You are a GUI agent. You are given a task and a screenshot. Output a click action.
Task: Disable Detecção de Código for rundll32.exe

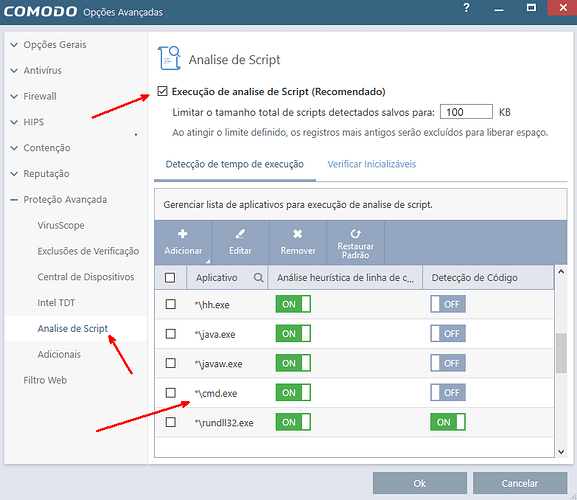[448, 422]
